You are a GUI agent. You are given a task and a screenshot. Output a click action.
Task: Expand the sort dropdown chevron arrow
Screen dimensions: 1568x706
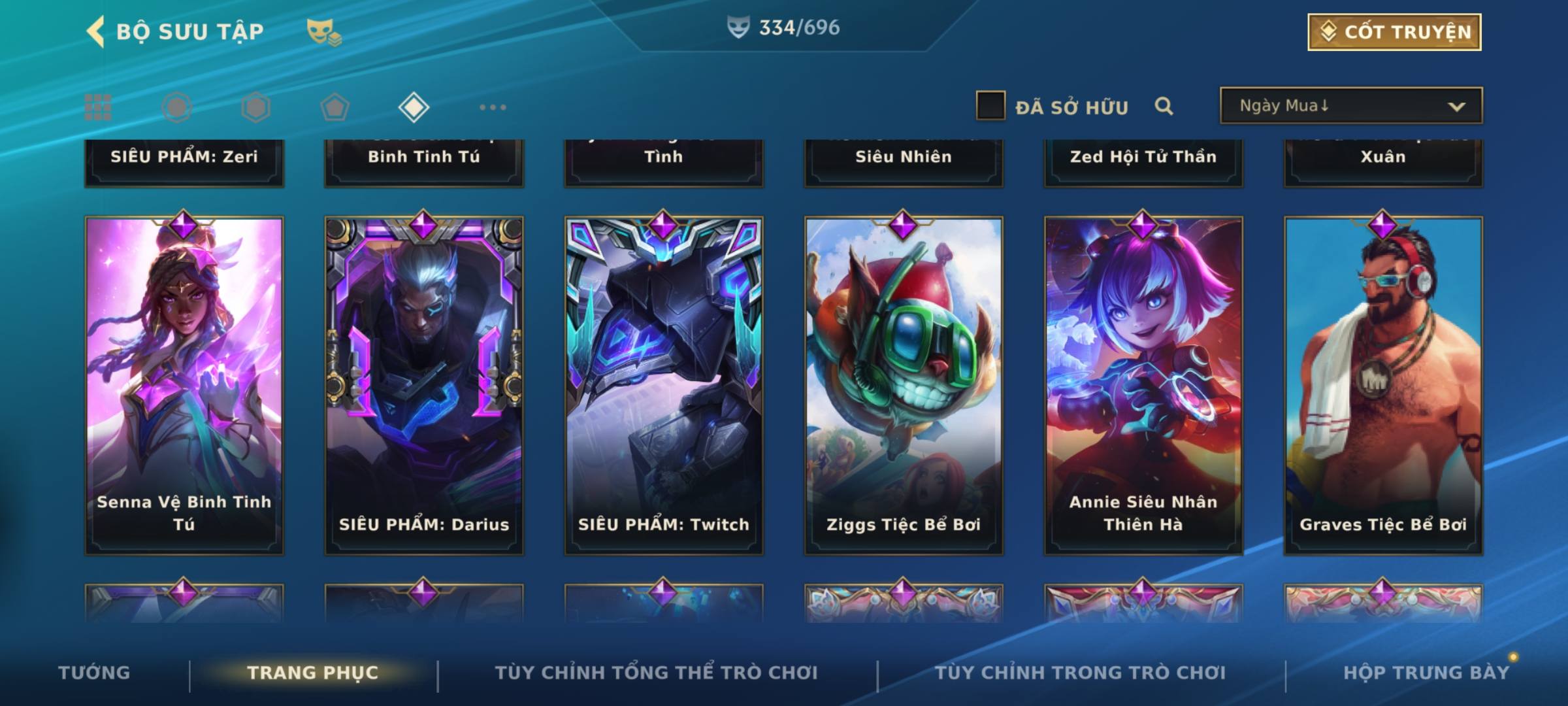1456,107
